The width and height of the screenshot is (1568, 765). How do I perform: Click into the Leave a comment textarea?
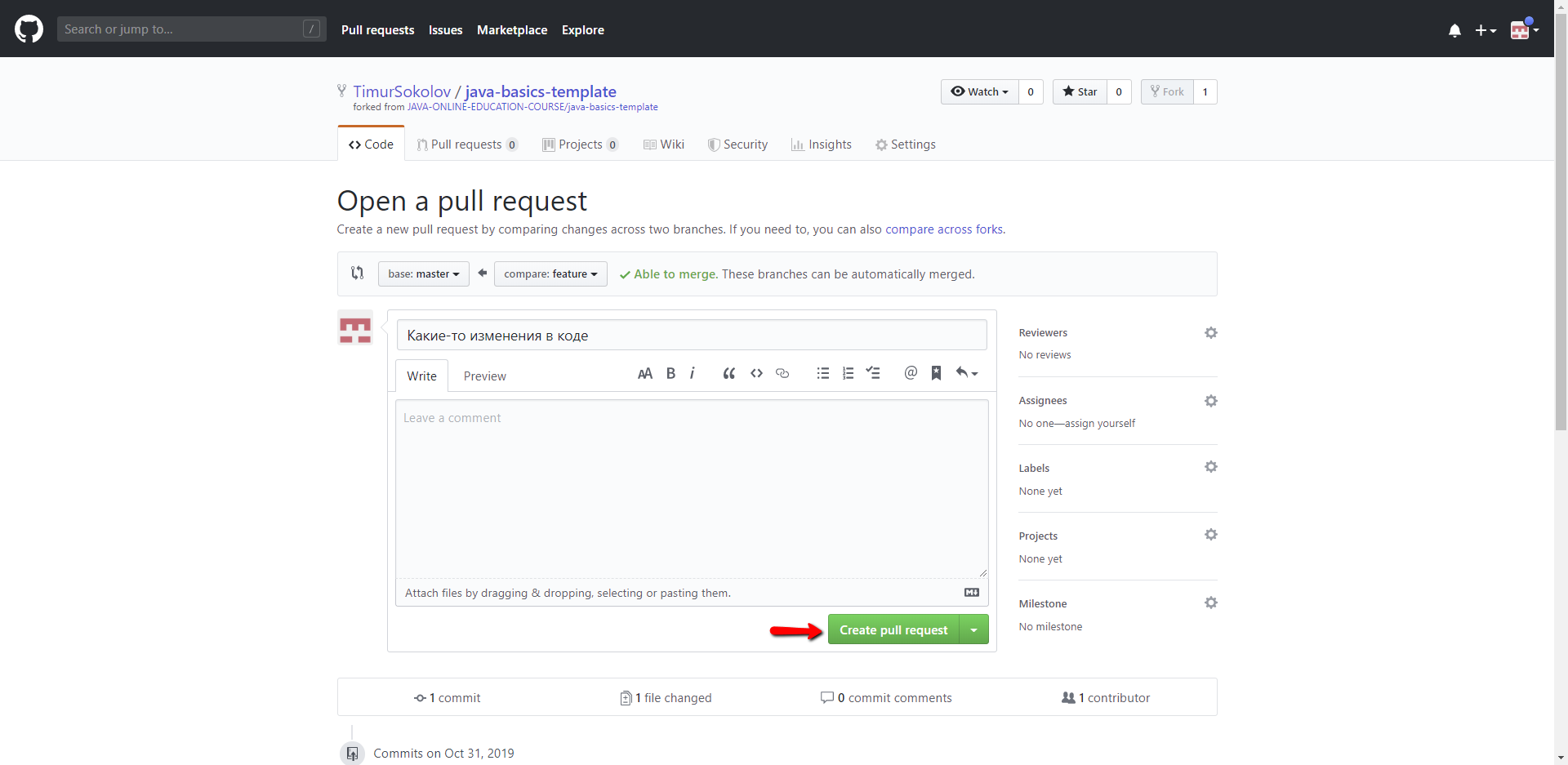(692, 488)
